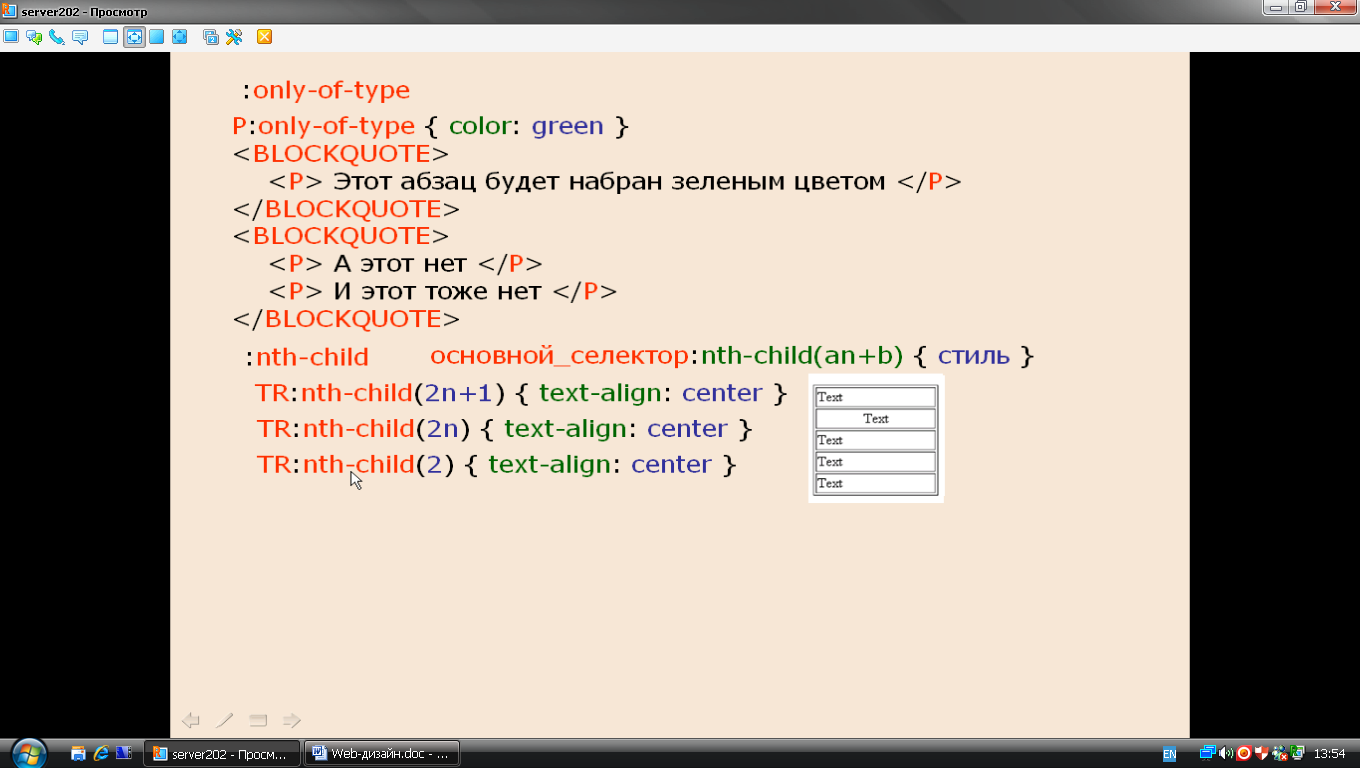This screenshot has height=768, width=1360.
Task: Click centered 'Text' row in sample table
Action: pos(876,419)
